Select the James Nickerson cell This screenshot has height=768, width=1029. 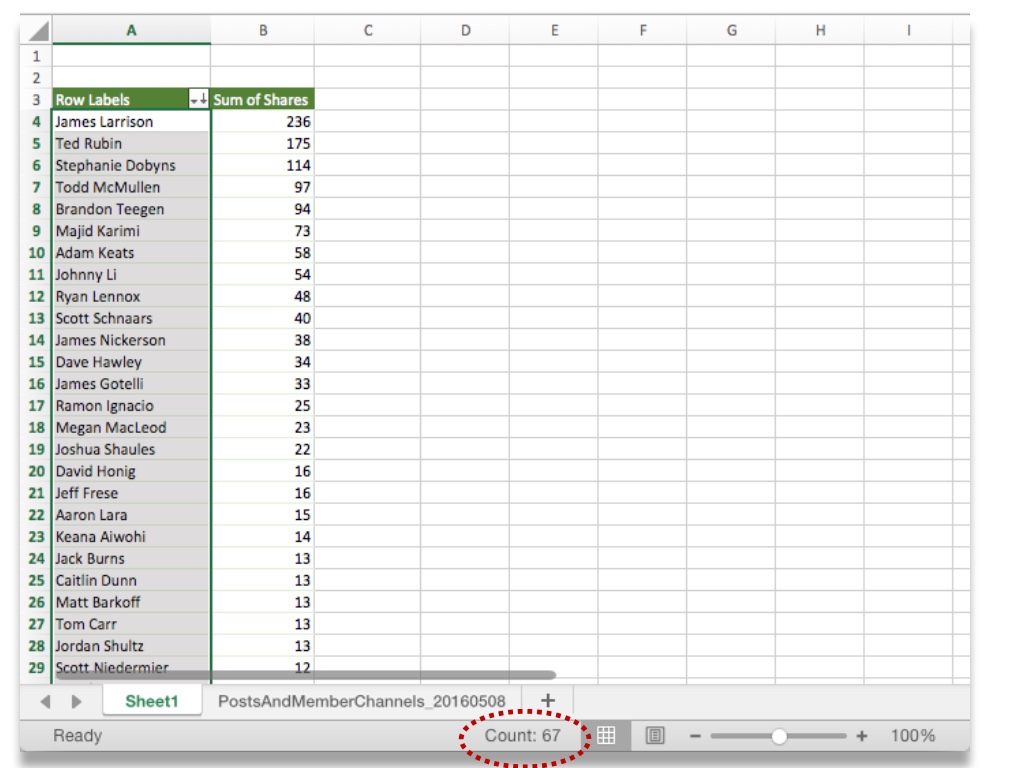(x=131, y=340)
